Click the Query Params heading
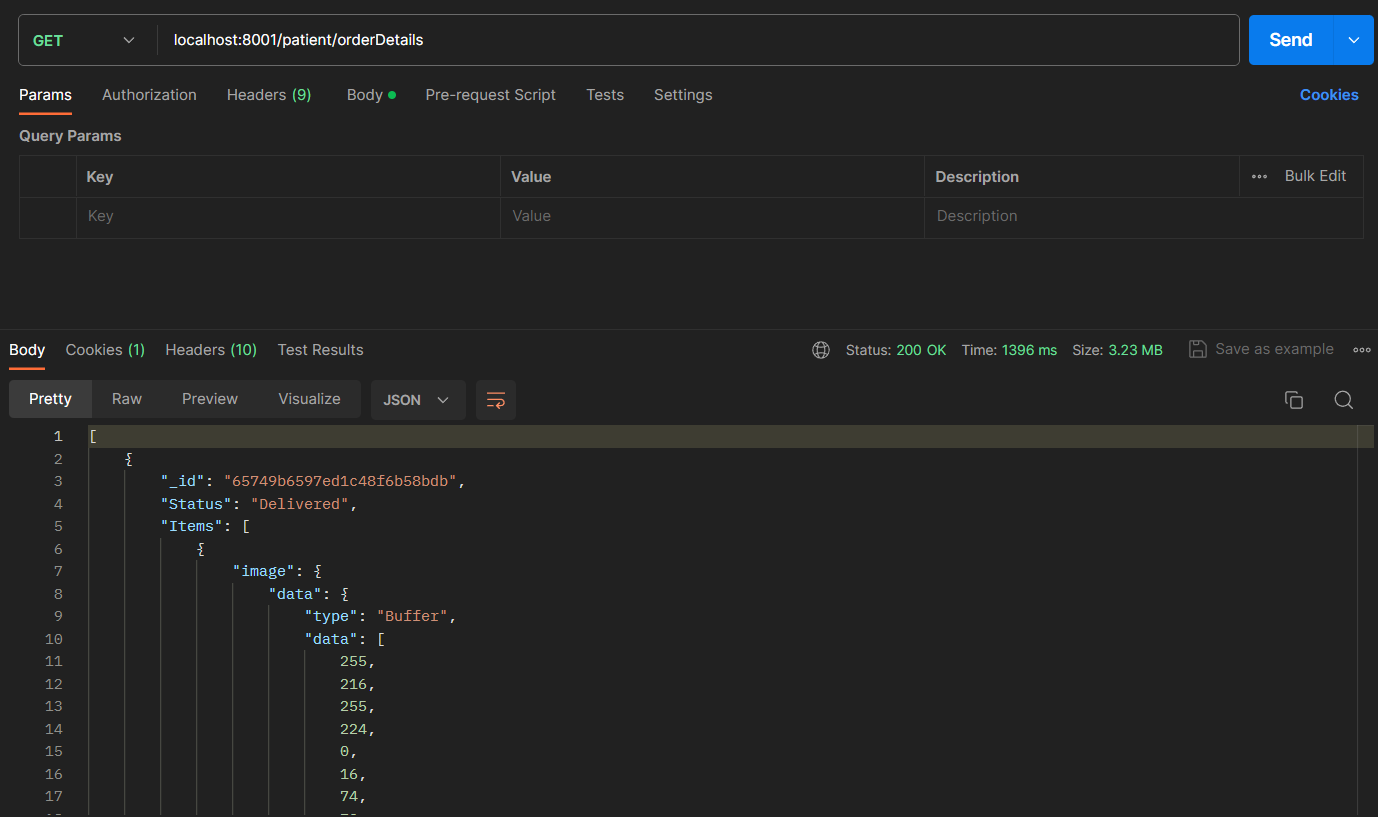 pyautogui.click(x=70, y=136)
